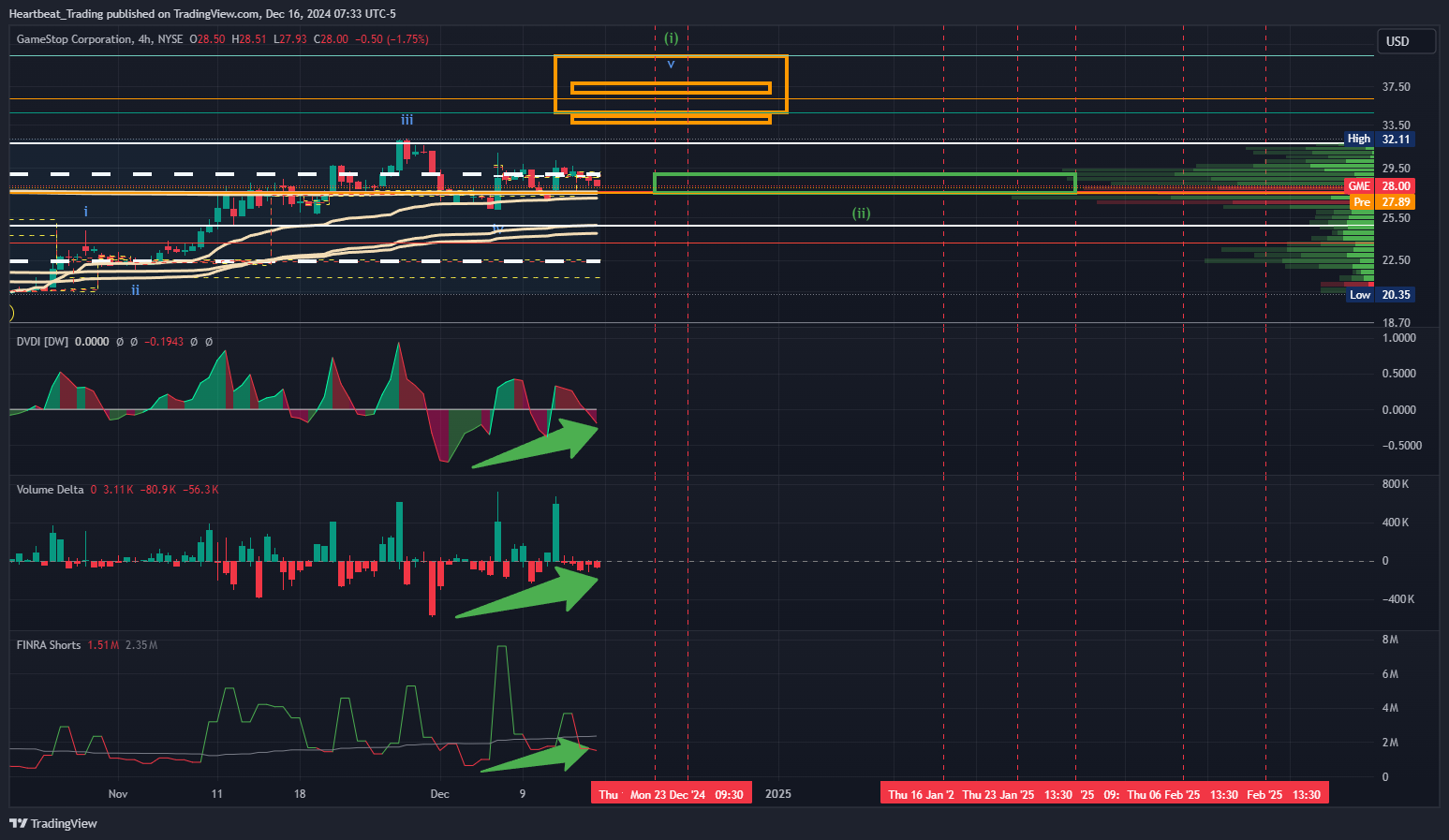Open the USD currency selector

tap(1406, 41)
